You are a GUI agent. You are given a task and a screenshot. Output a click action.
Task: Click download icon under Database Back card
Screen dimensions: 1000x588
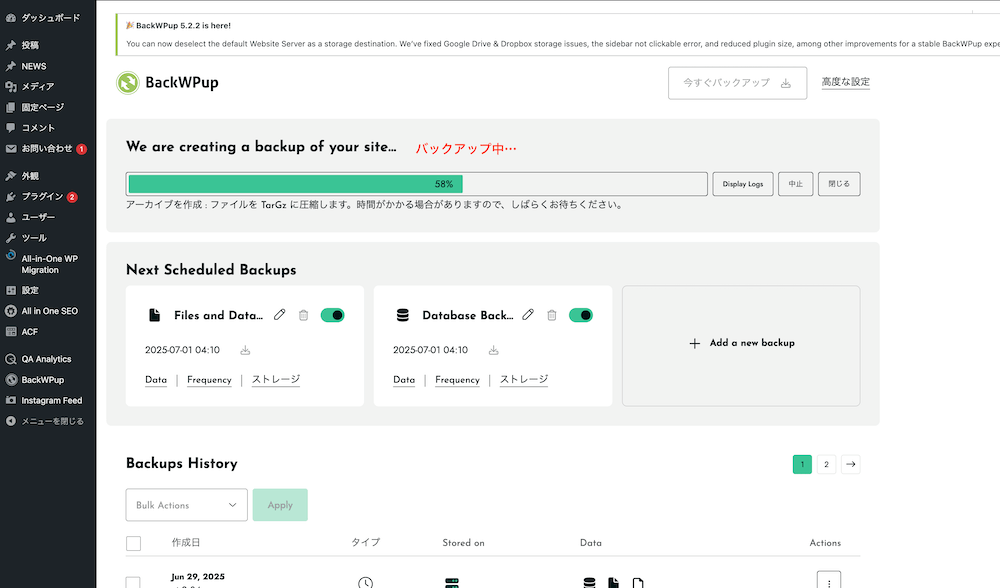pyautogui.click(x=493, y=350)
